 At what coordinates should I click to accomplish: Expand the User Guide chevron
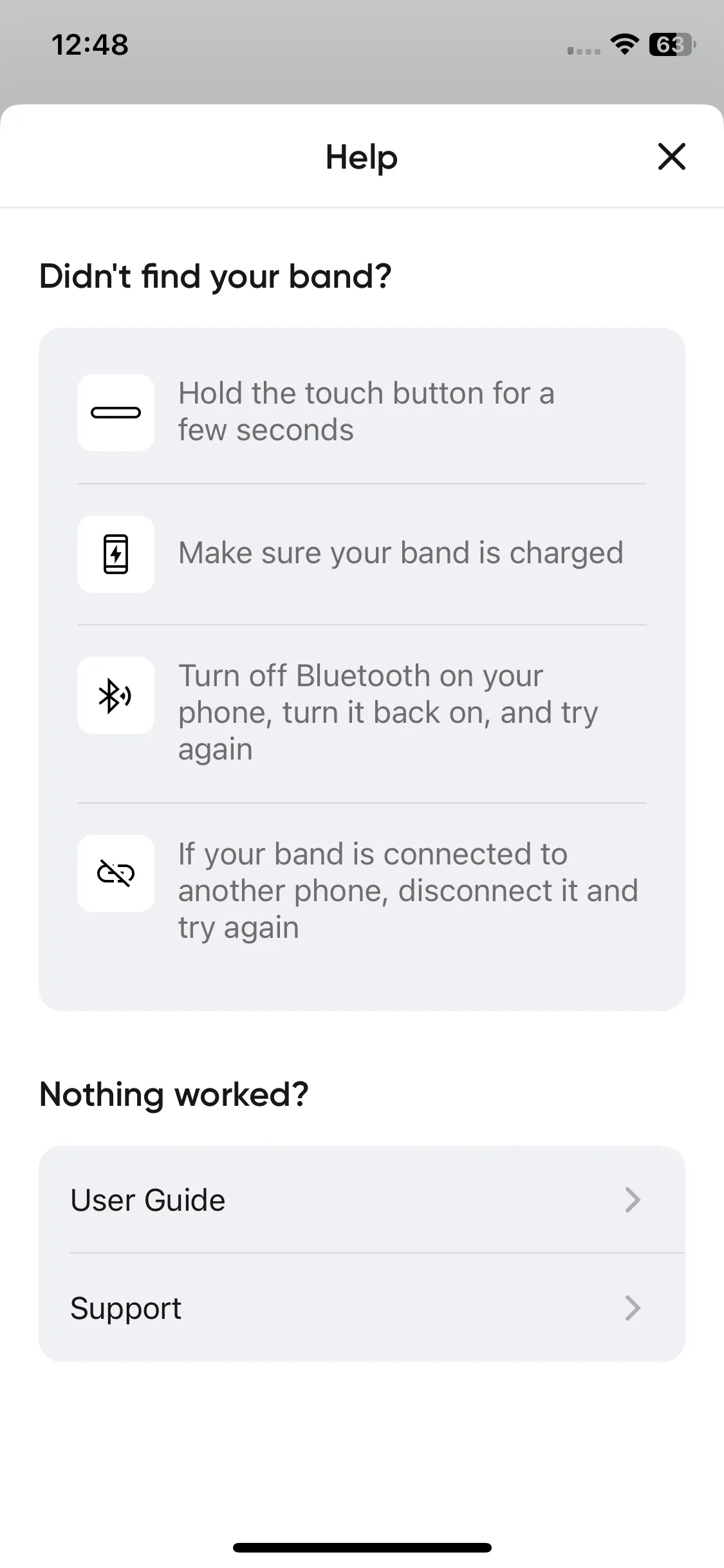[633, 1200]
